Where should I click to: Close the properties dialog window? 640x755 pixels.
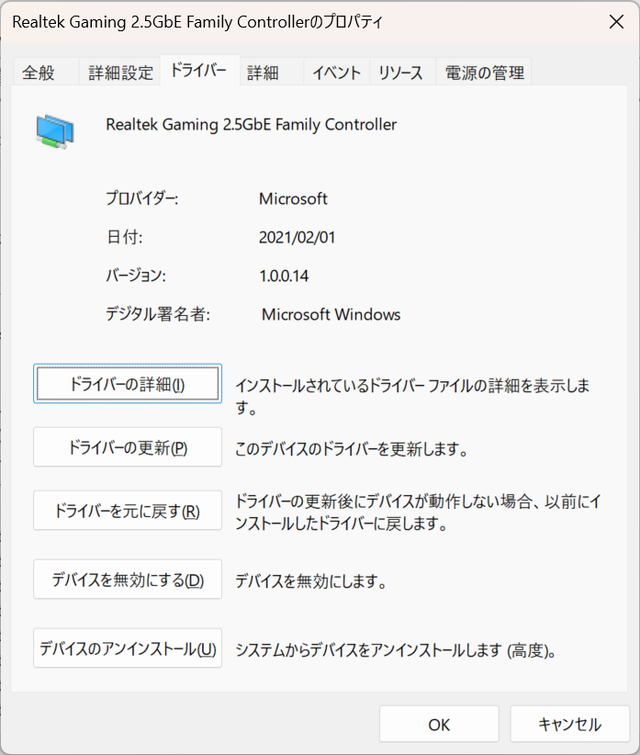click(616, 22)
